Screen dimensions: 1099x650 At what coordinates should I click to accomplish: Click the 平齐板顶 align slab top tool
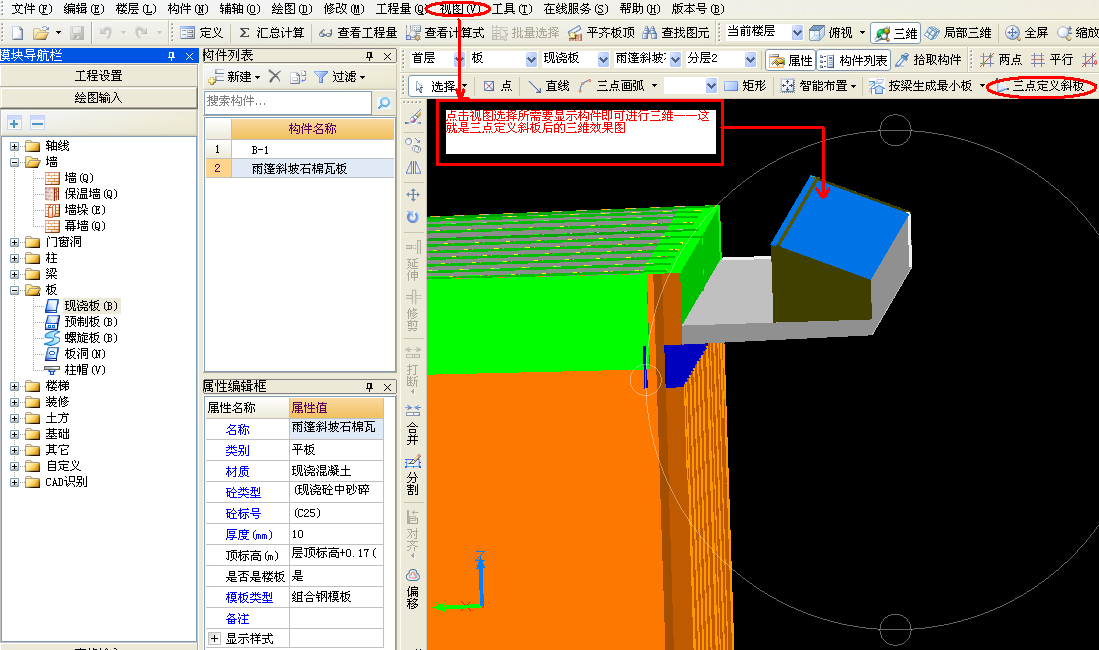(601, 33)
